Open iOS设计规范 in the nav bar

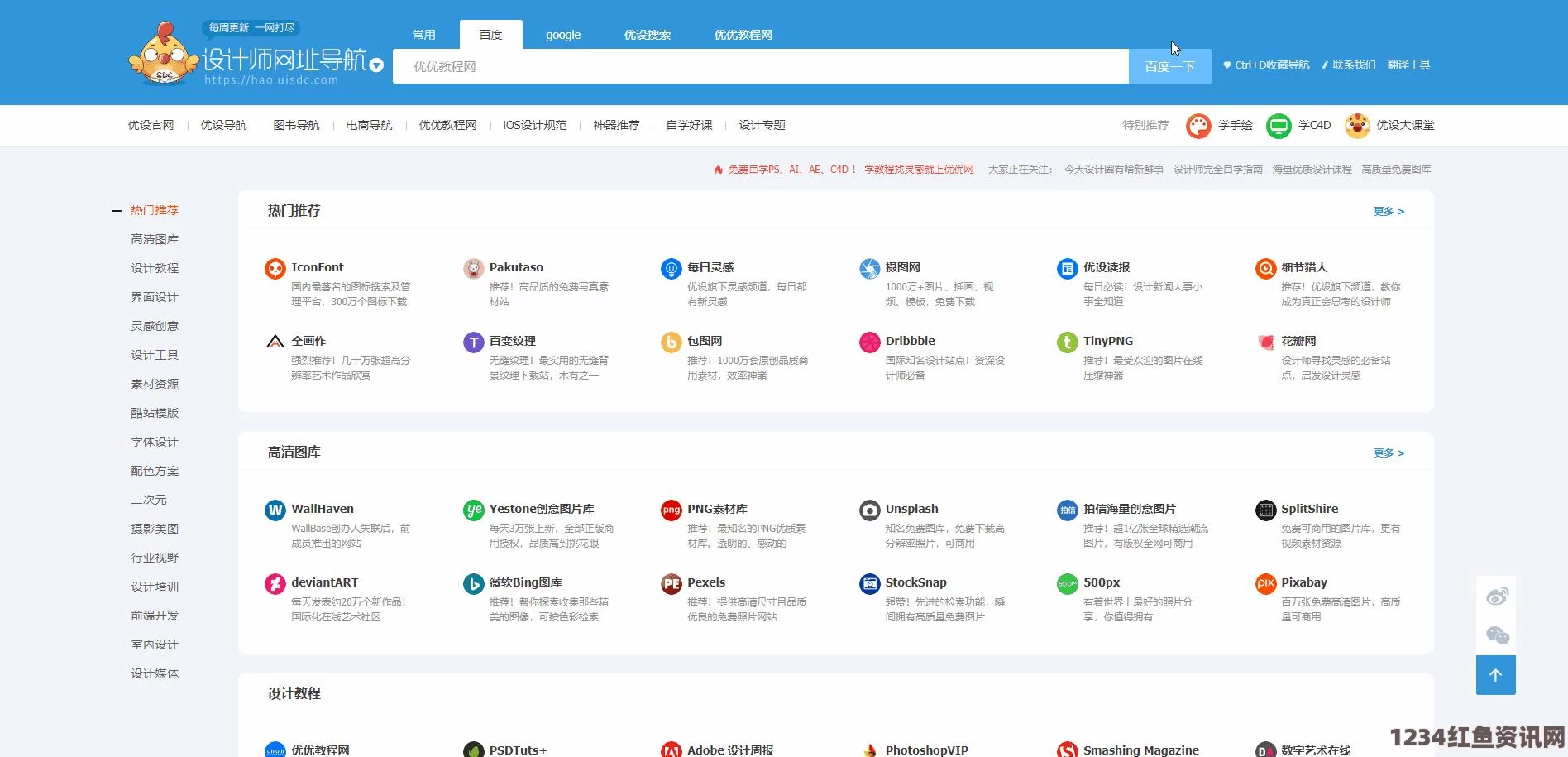click(534, 125)
